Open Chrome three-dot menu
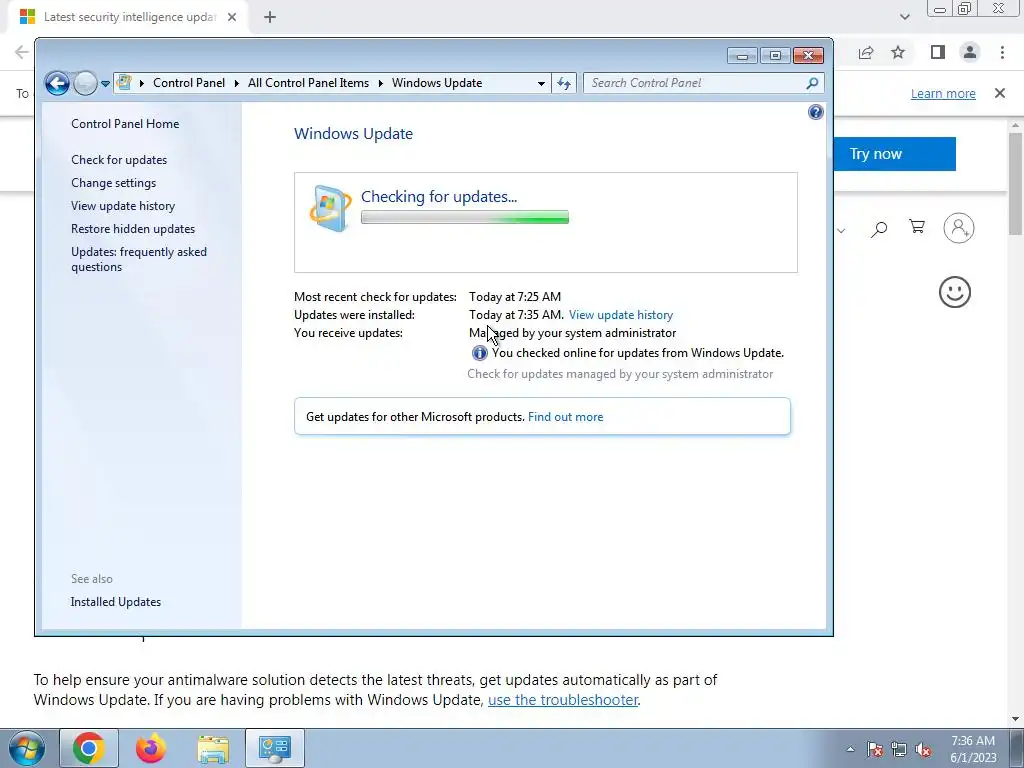This screenshot has width=1024, height=768. 1002,52
